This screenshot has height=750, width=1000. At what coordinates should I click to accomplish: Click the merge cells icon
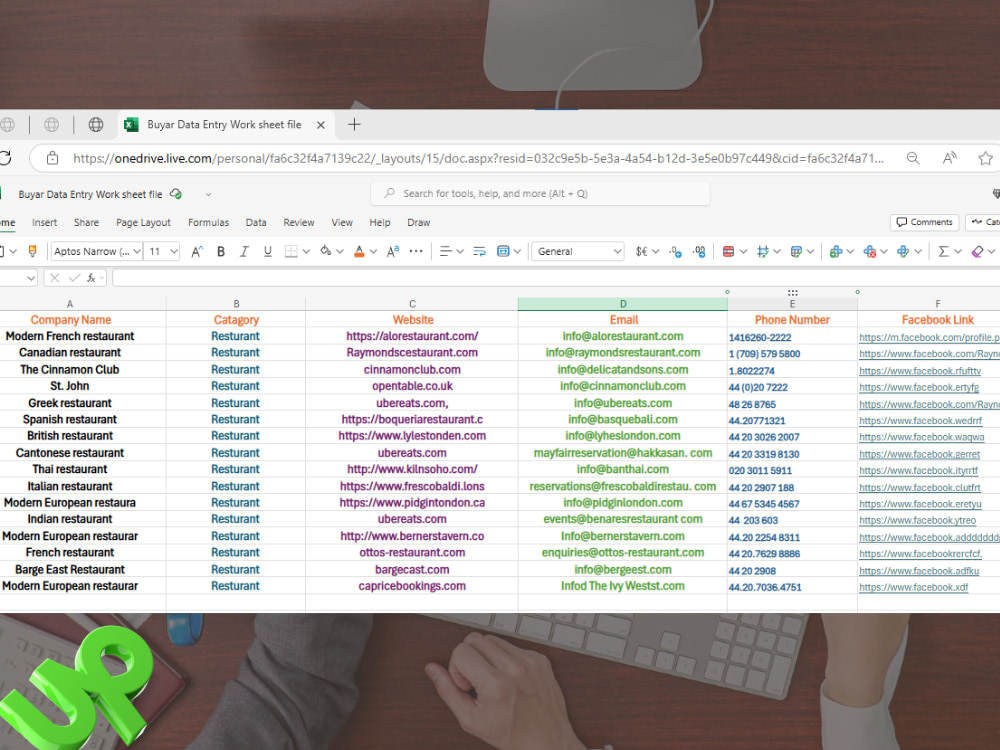click(x=503, y=251)
